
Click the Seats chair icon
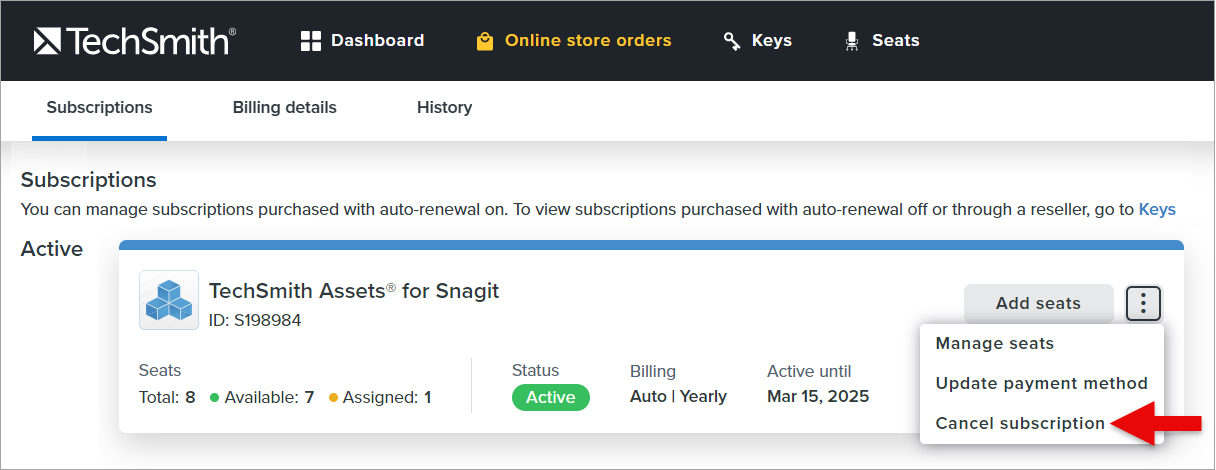coord(852,41)
